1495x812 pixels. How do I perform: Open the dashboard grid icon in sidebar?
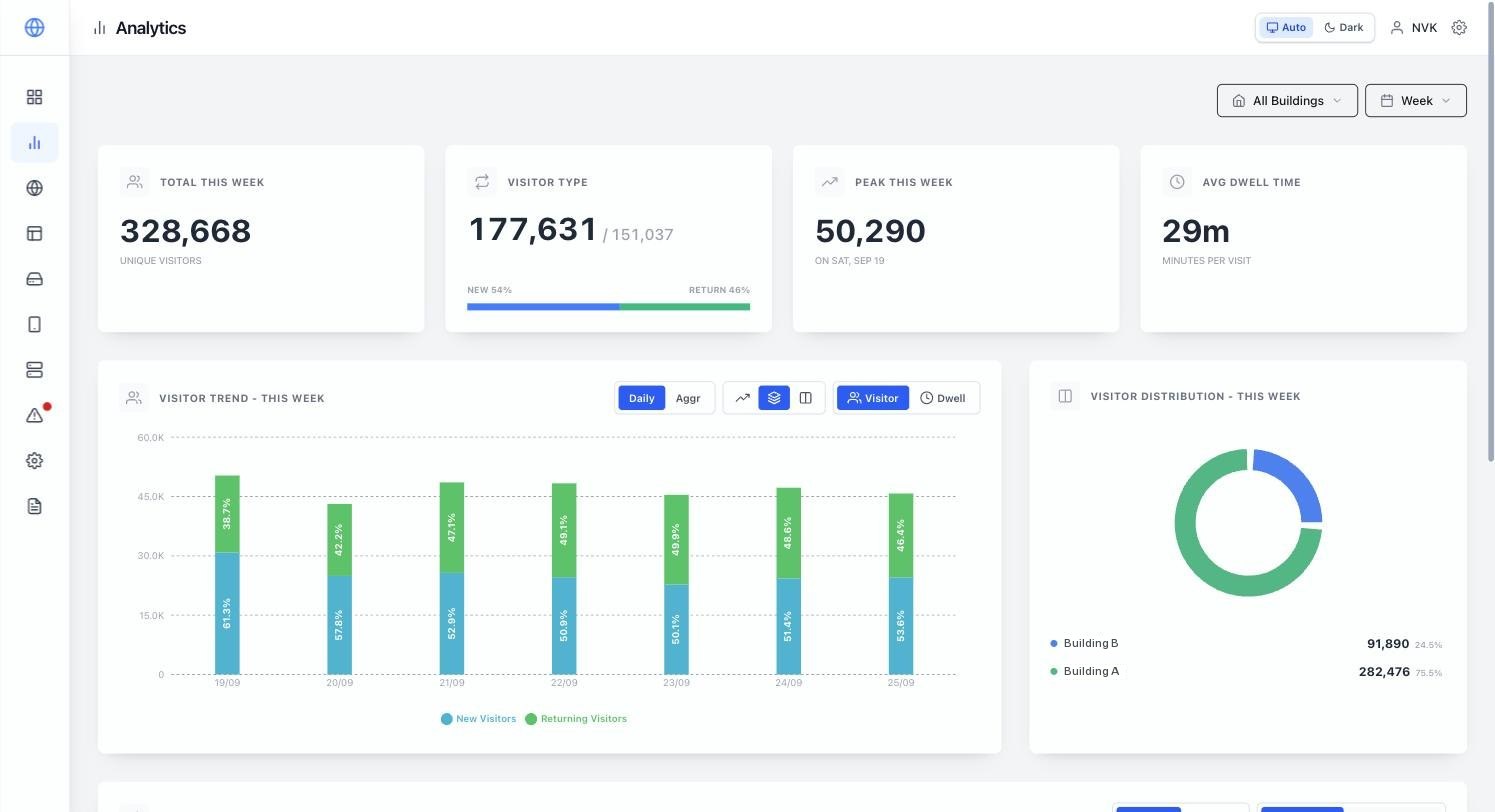coord(34,97)
